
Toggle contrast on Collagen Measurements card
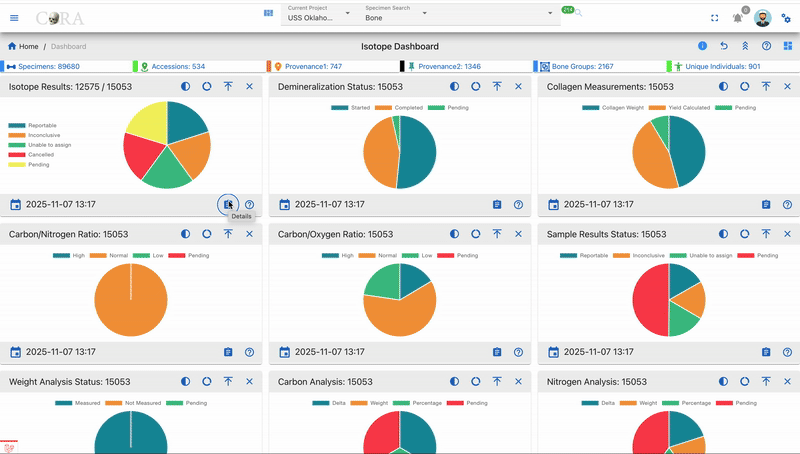[723, 86]
